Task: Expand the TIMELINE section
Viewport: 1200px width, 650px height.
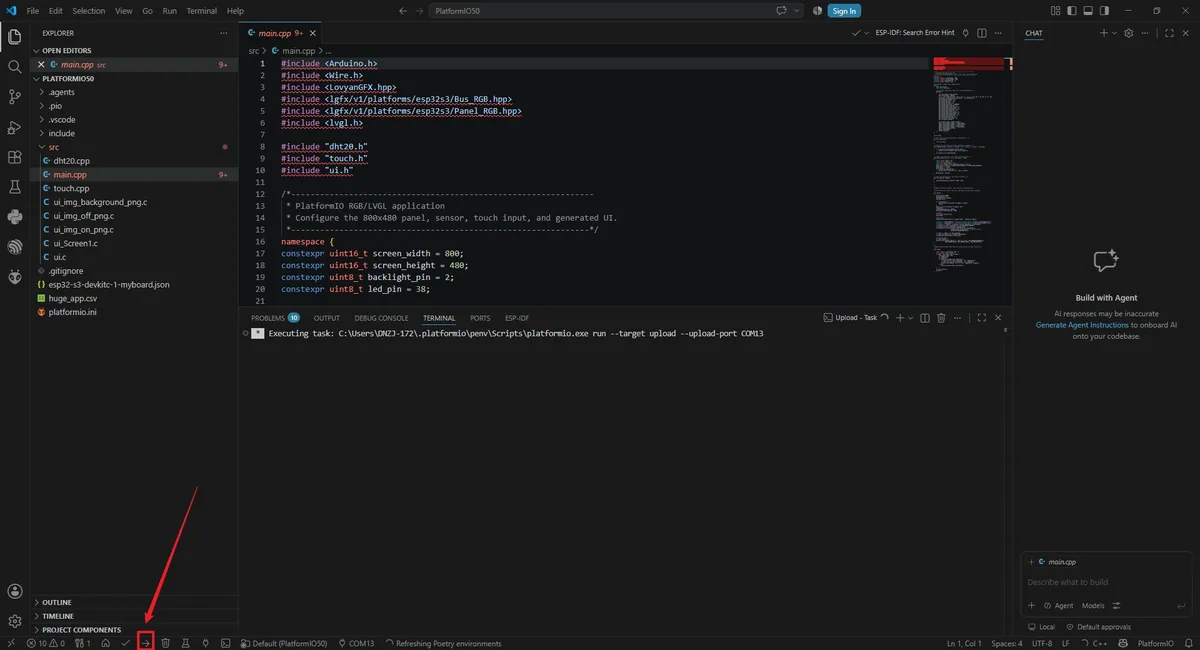Action: pos(134,616)
